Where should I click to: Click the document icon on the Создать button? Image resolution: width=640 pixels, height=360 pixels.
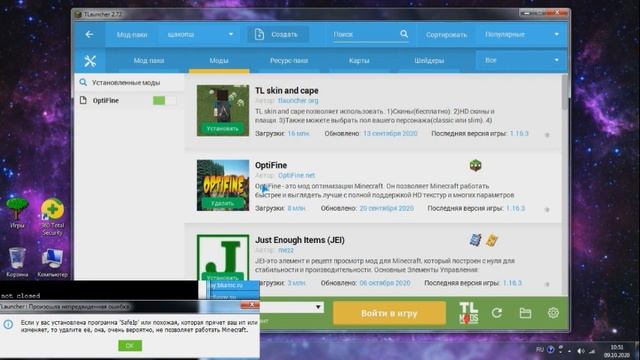pyautogui.click(x=259, y=35)
